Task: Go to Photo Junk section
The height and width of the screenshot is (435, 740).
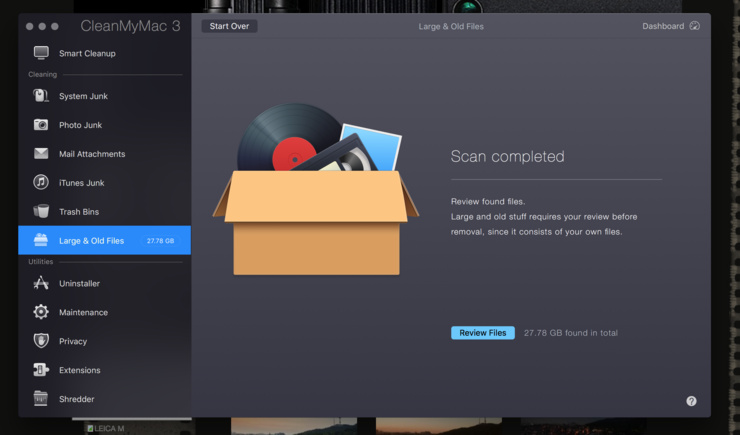Action: [x=80, y=125]
